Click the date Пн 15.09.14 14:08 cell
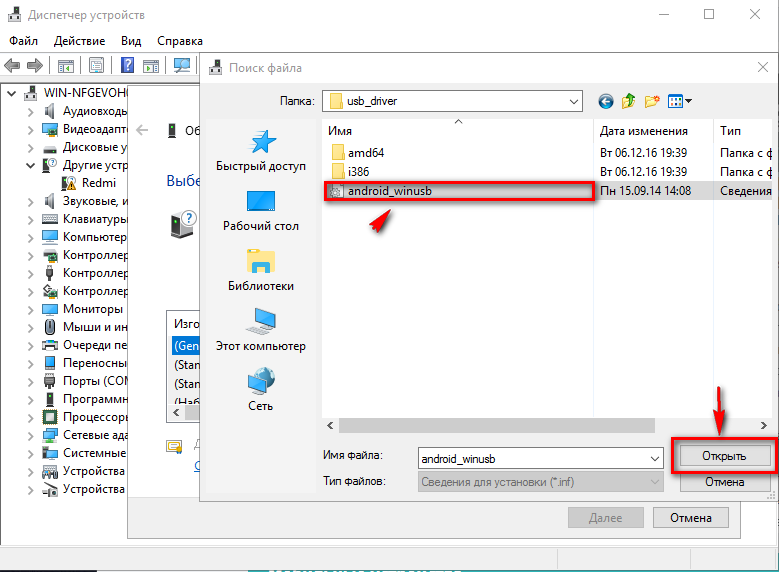The height and width of the screenshot is (572, 779). tap(645, 191)
